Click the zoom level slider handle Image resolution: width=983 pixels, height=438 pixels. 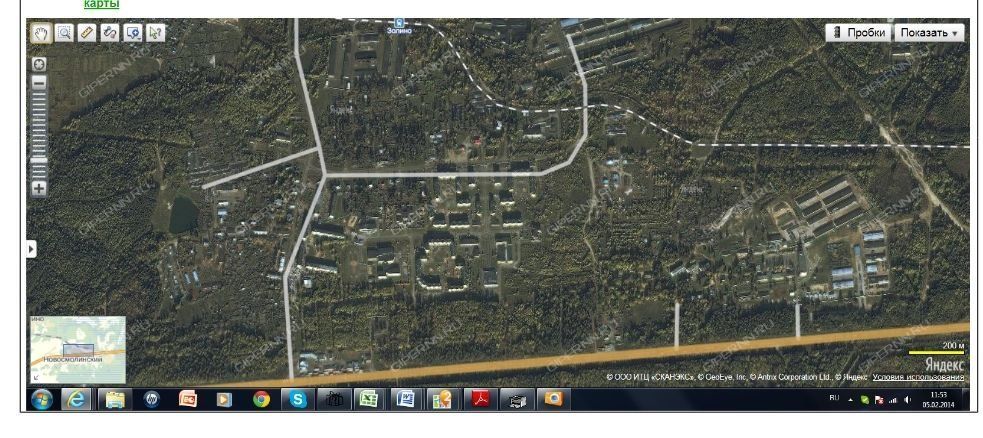(39, 159)
